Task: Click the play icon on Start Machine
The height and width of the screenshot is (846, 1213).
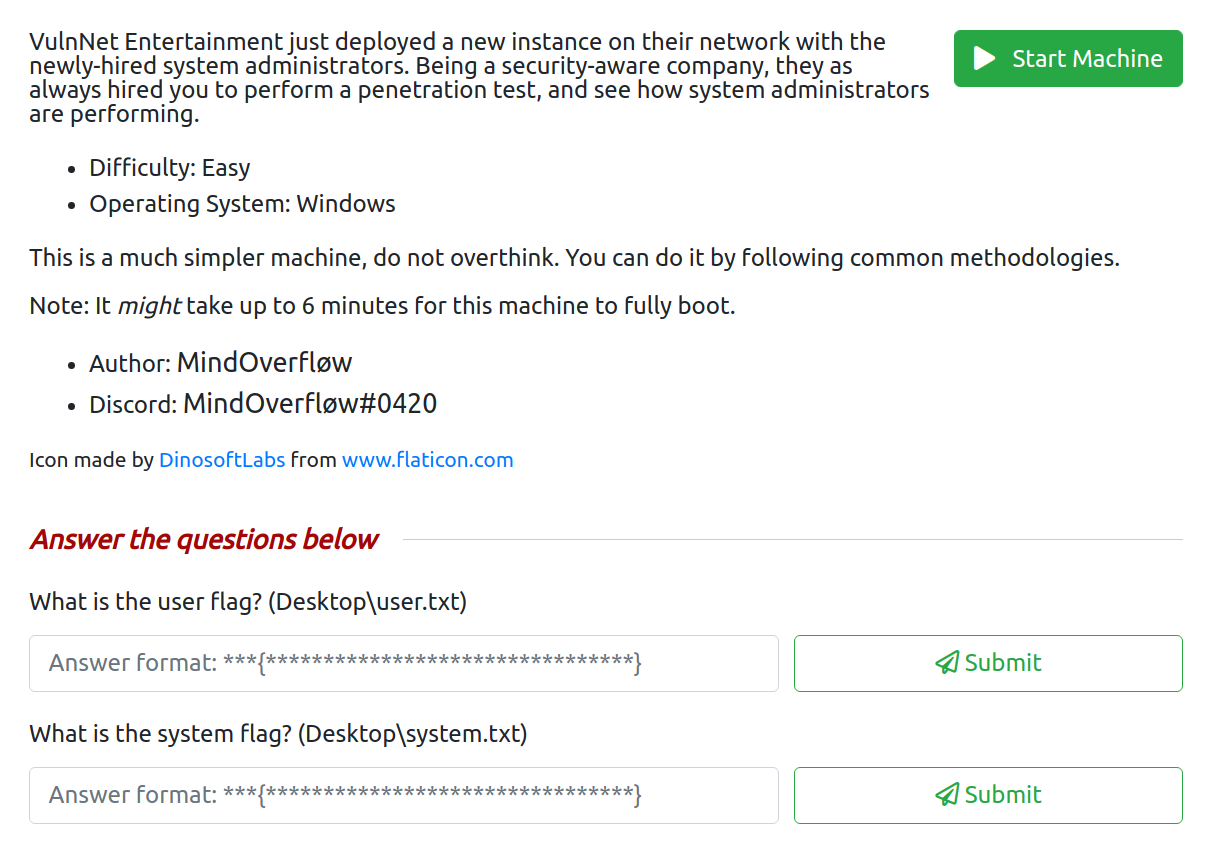Action: [x=984, y=59]
